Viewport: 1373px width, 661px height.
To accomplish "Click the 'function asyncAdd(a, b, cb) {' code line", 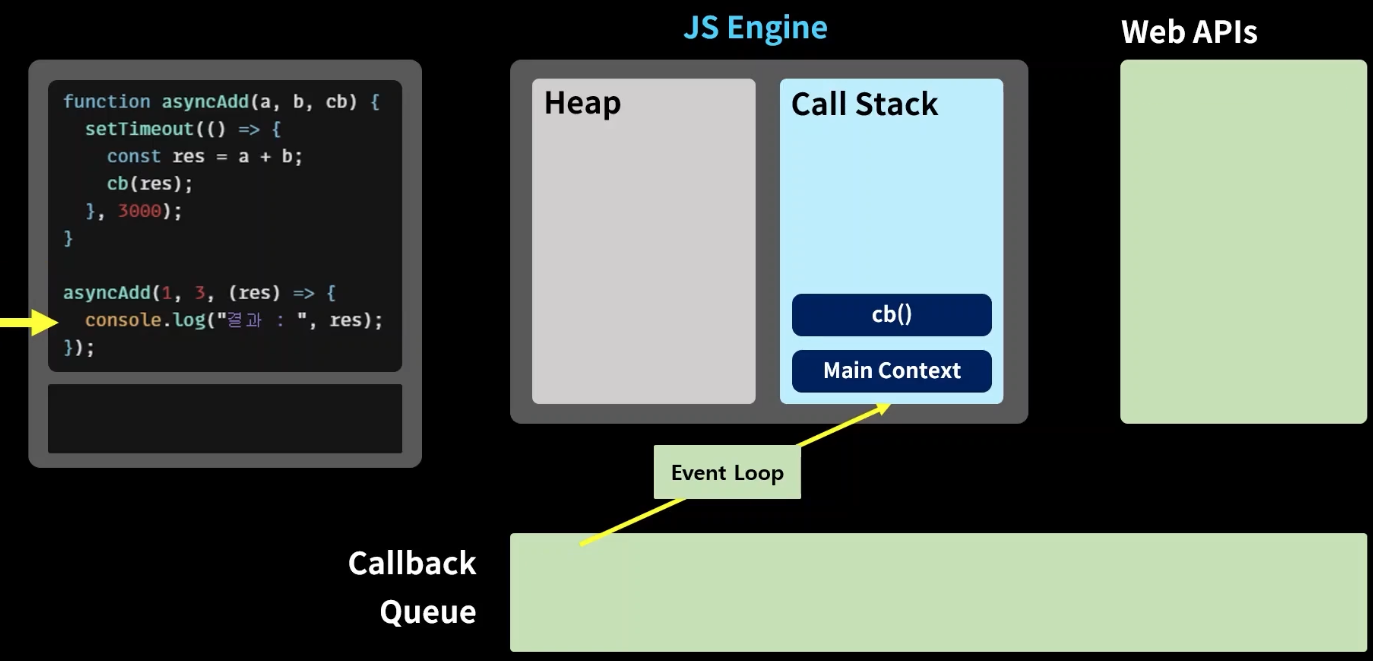I will pyautogui.click(x=221, y=102).
